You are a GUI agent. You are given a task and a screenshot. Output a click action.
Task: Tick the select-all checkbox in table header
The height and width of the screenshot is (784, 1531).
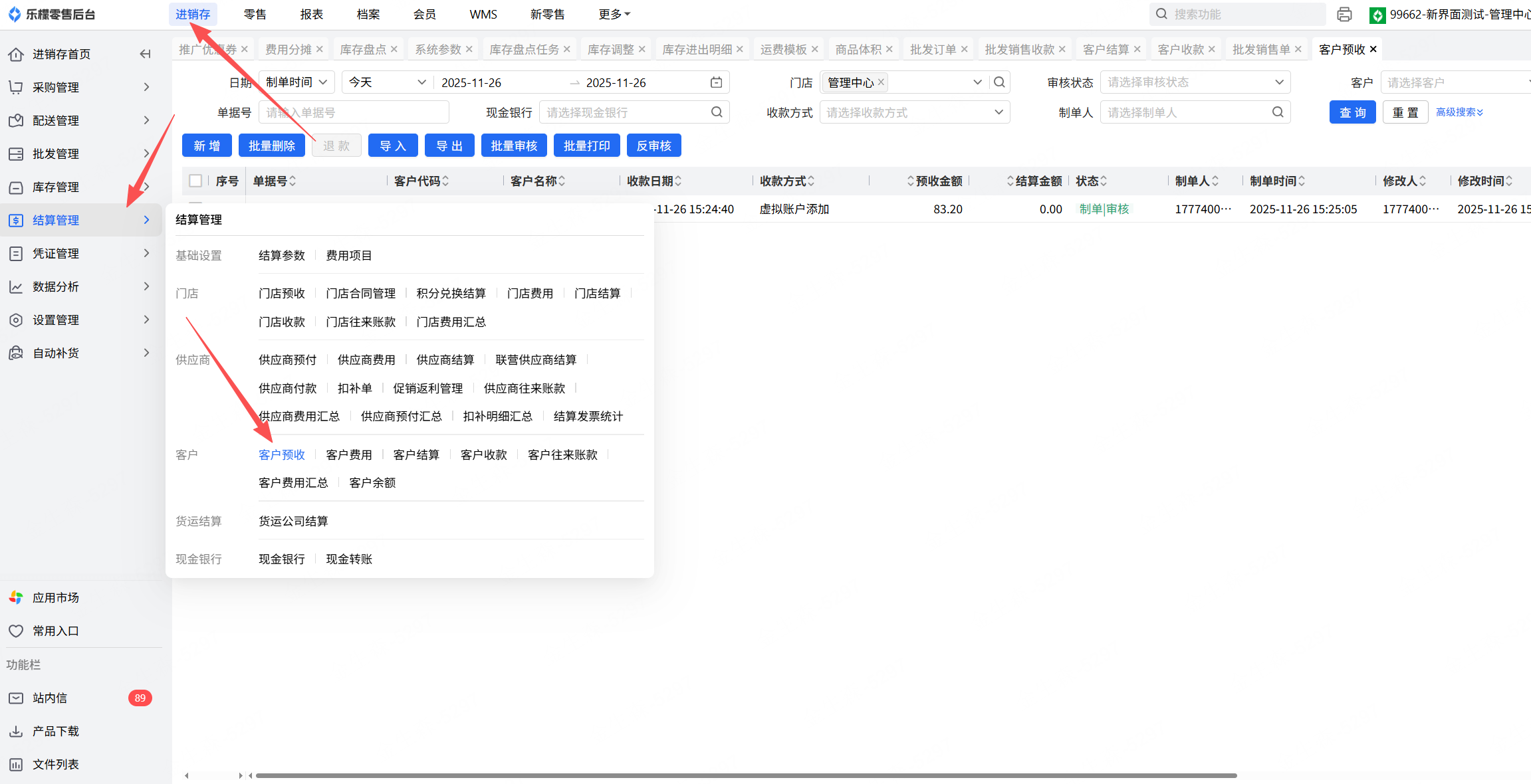pos(195,181)
